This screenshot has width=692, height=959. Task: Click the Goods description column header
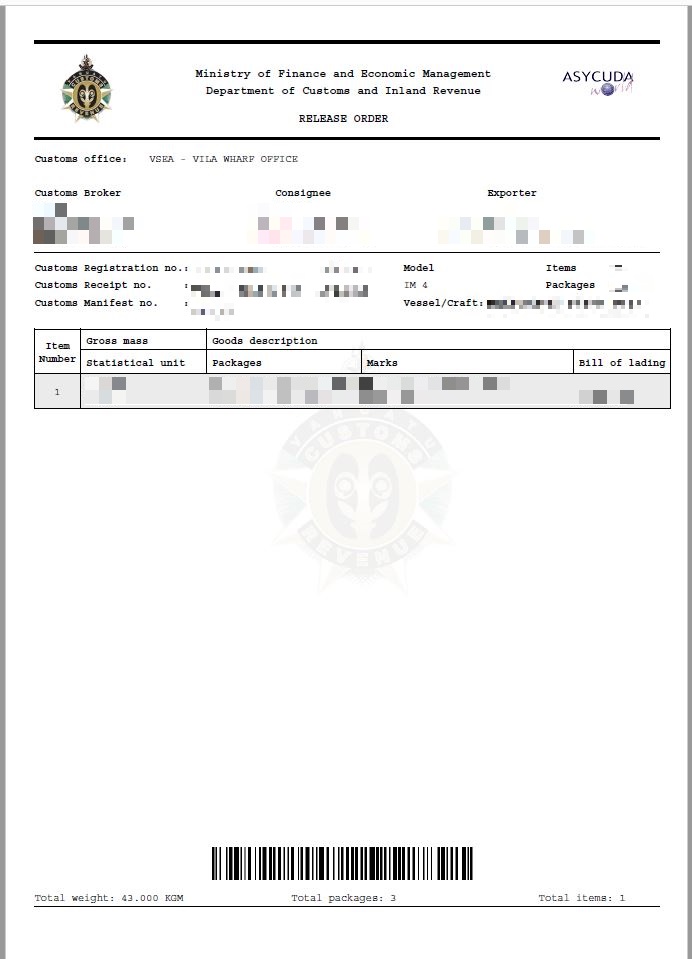(x=265, y=341)
